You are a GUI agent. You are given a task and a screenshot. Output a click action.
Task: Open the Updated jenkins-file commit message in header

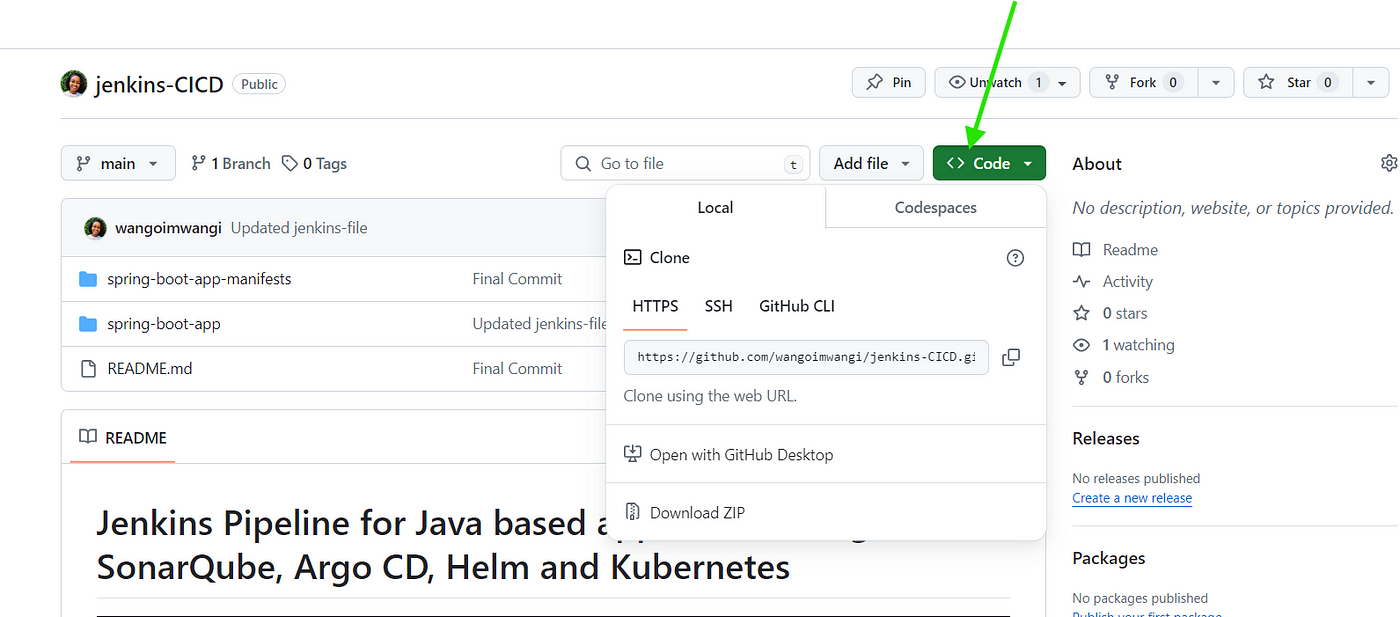(299, 228)
